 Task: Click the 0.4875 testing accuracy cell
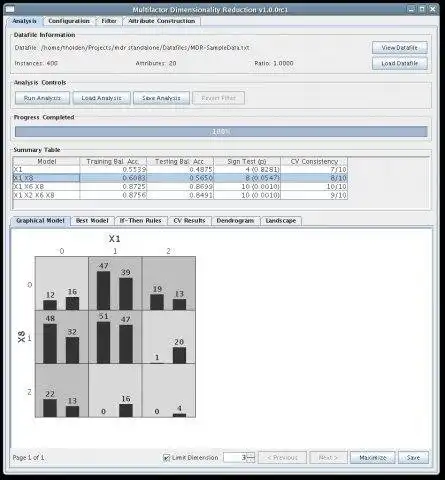click(180, 170)
